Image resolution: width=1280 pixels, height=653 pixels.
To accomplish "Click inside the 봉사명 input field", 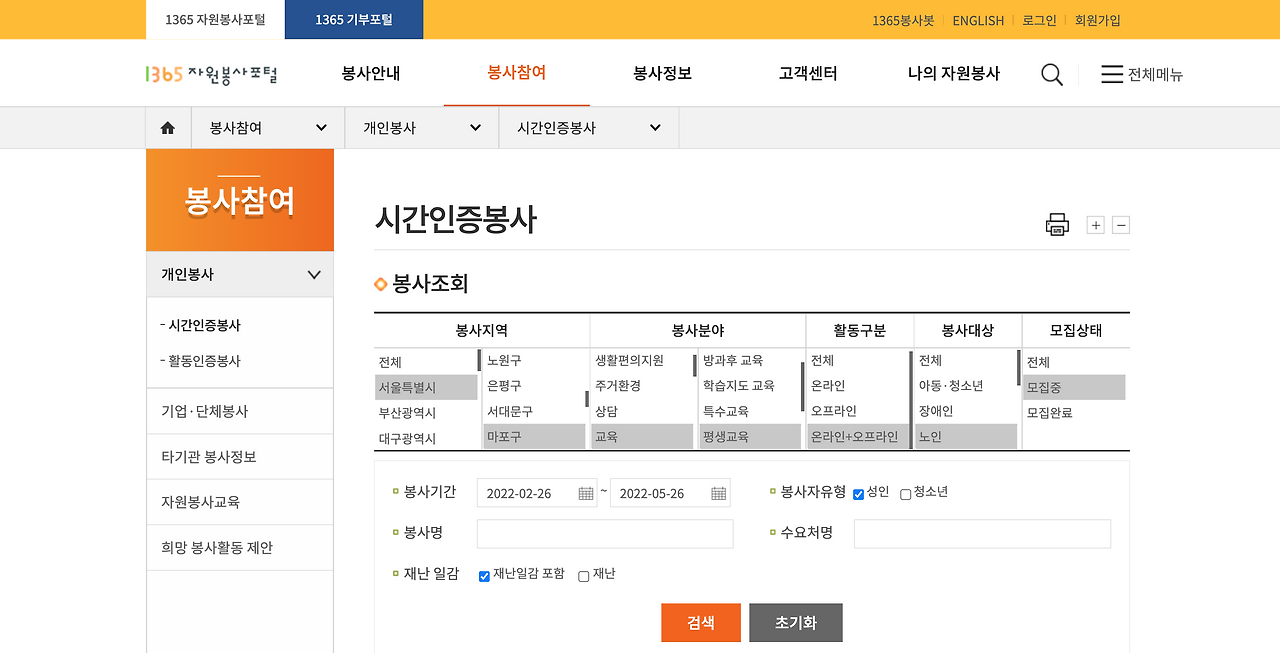I will pos(604,533).
